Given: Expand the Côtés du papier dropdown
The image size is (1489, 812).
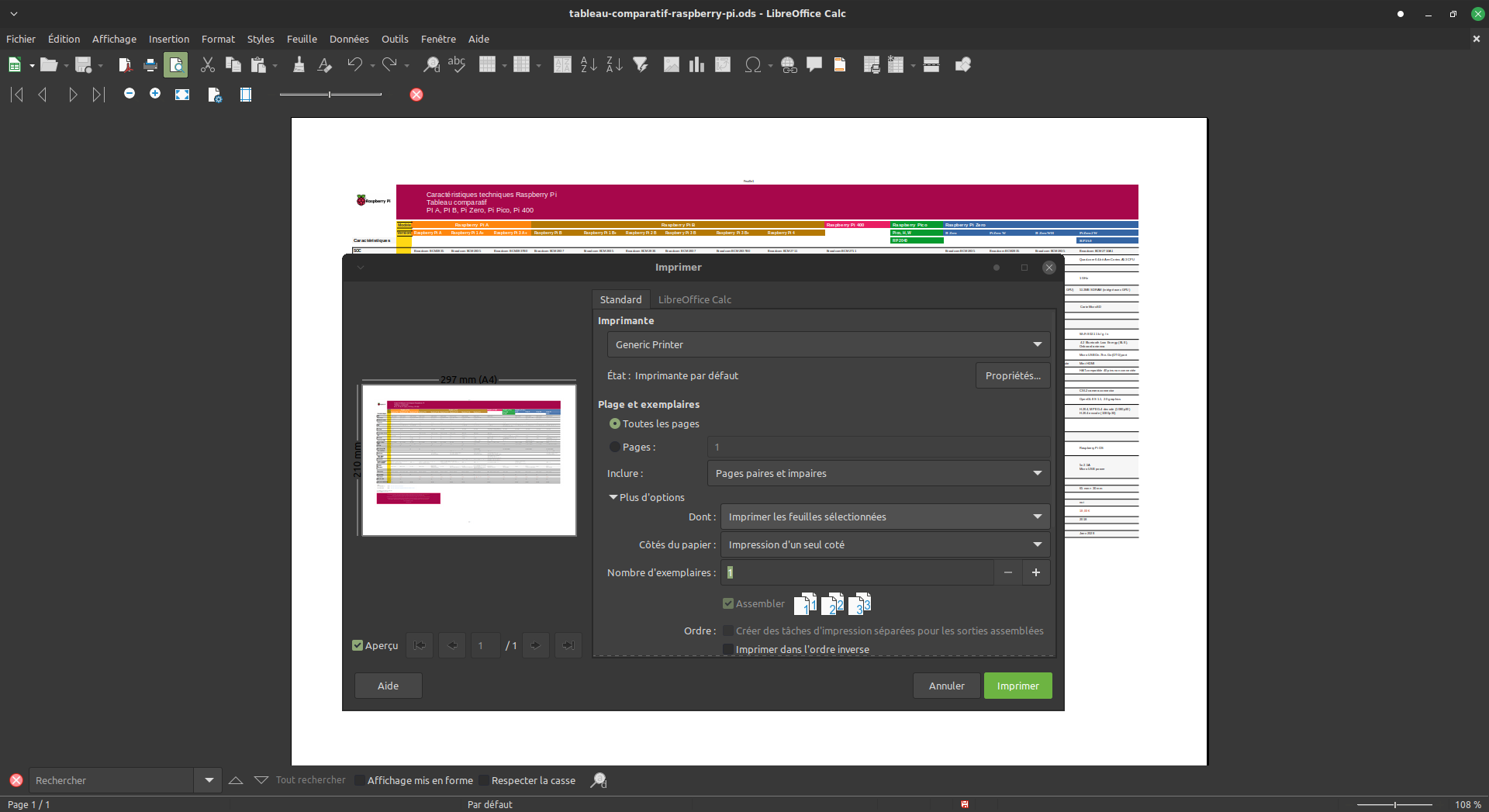Looking at the screenshot, I should click(885, 544).
